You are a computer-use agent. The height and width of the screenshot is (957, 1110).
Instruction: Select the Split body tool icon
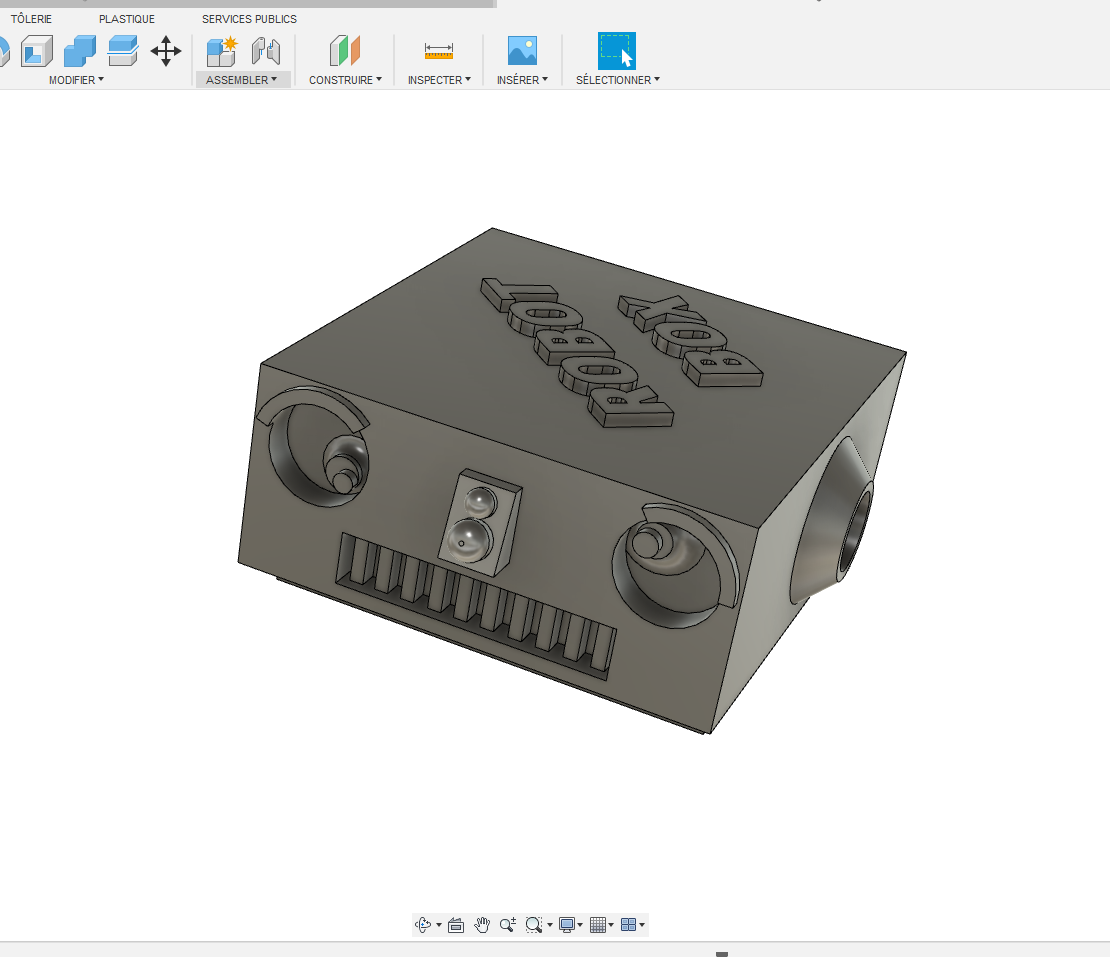[122, 51]
